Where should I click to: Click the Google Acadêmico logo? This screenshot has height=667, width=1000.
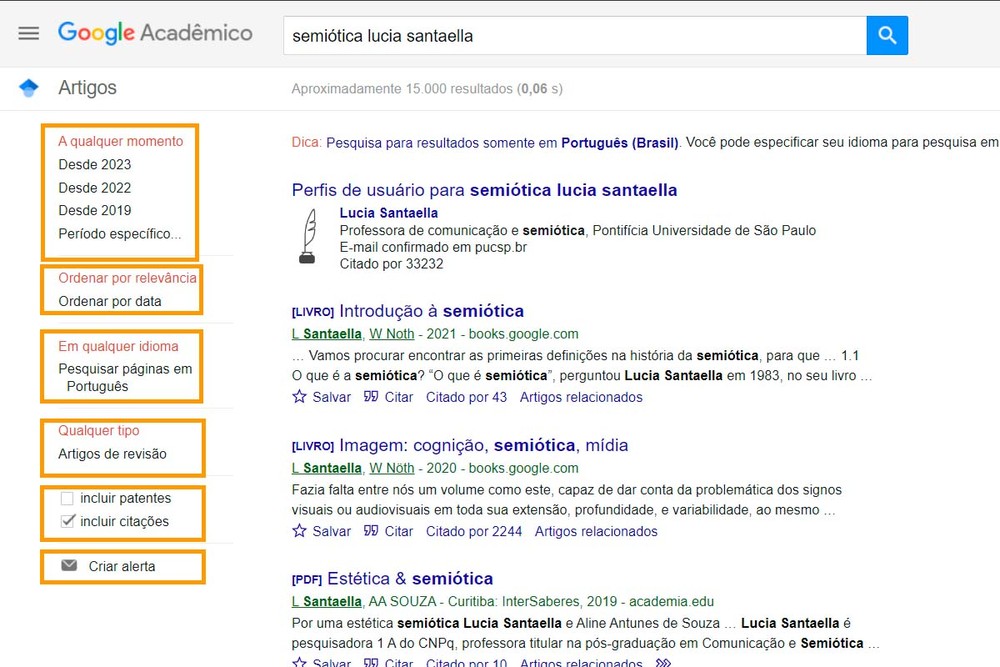click(x=155, y=33)
